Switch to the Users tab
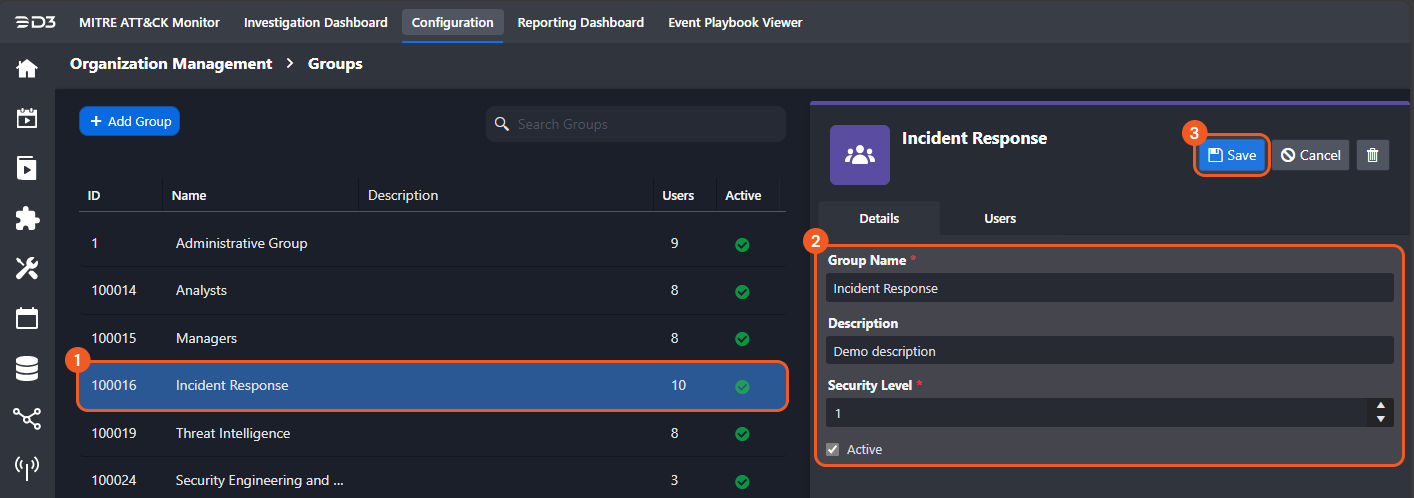The height and width of the screenshot is (498, 1414). 999,218
